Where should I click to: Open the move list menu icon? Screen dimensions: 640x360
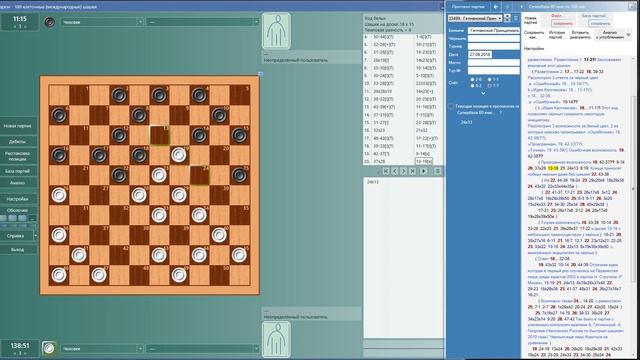tap(437, 171)
